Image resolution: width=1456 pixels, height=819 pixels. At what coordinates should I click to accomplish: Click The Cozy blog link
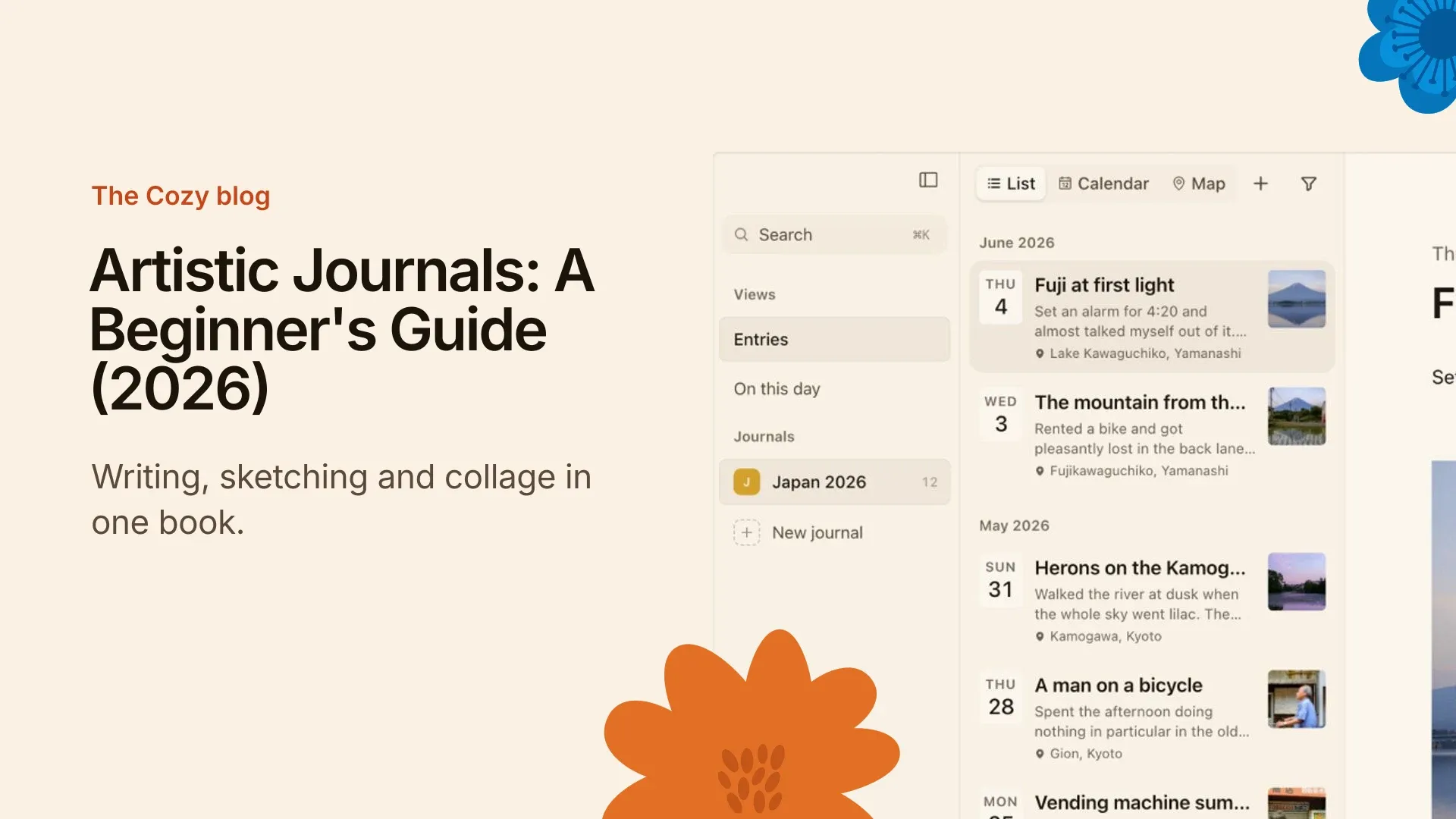point(180,196)
